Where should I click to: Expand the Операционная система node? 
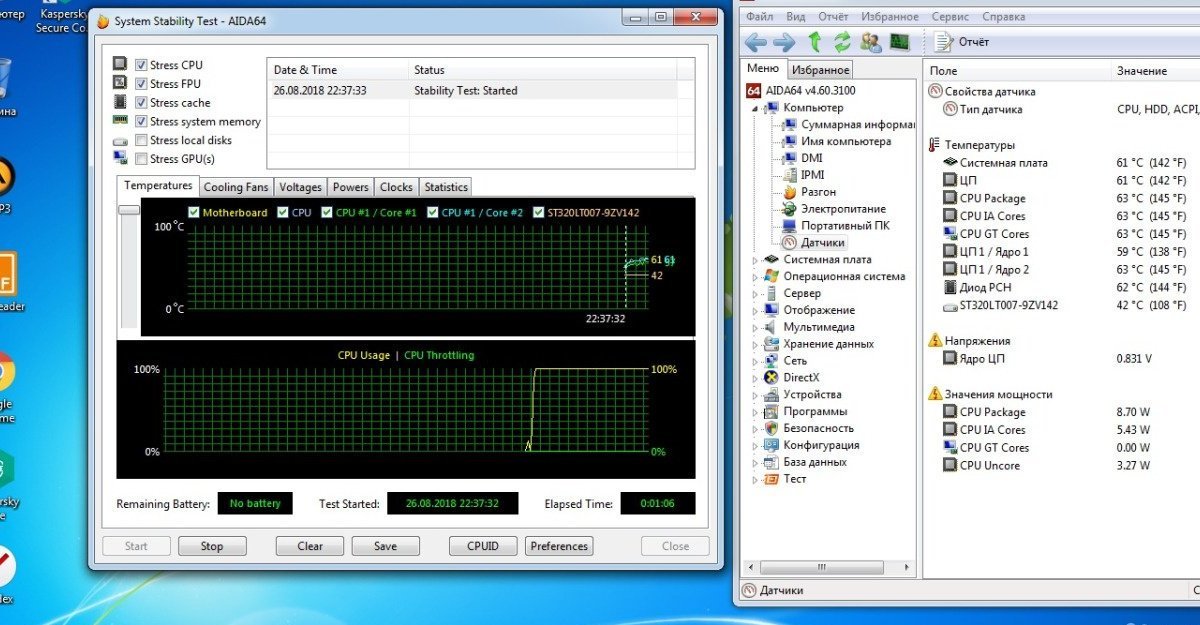(x=755, y=277)
